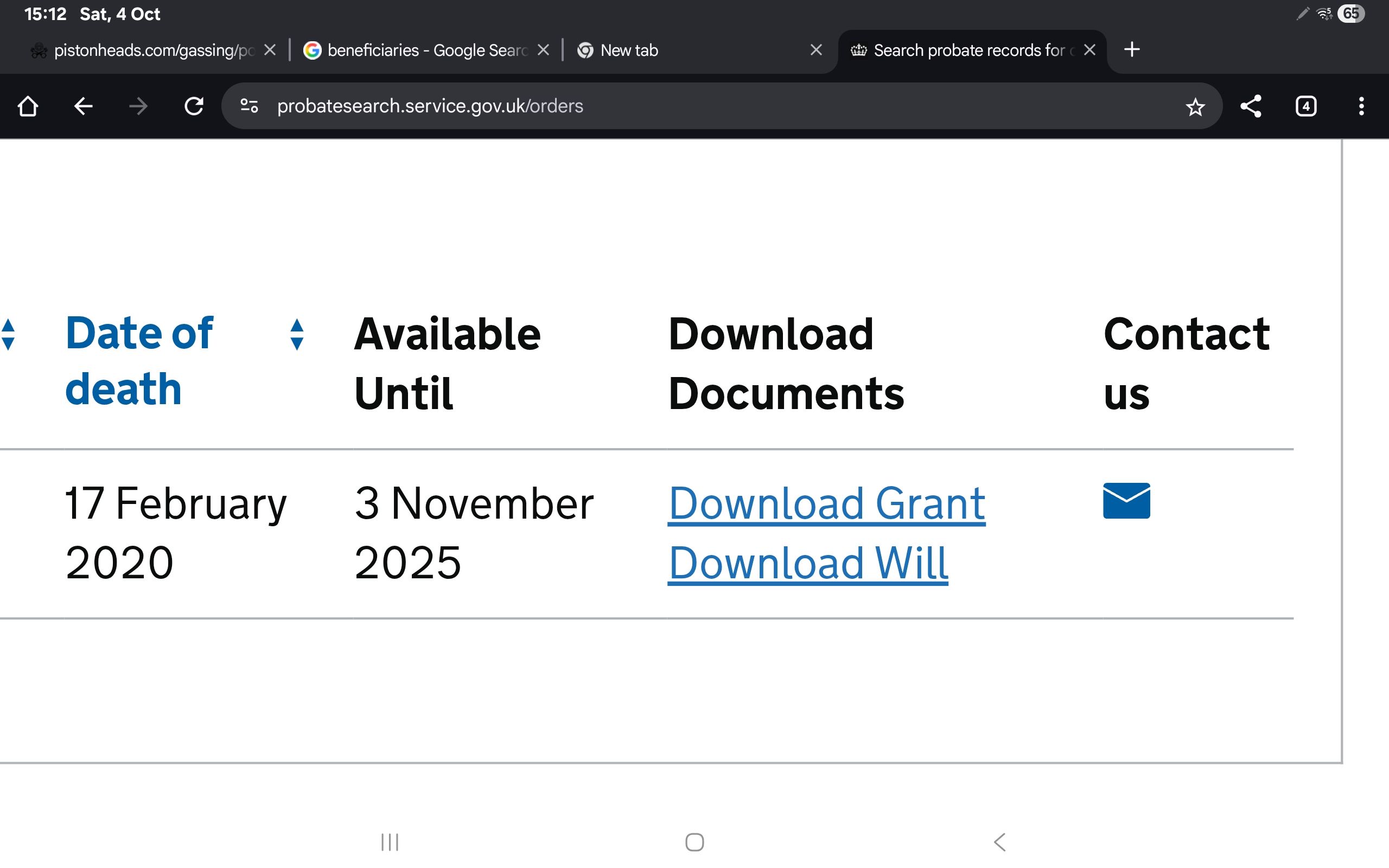Viewport: 1389px width, 868px height.
Task: Open Chrome's three-dot overflow menu
Action: (1361, 106)
